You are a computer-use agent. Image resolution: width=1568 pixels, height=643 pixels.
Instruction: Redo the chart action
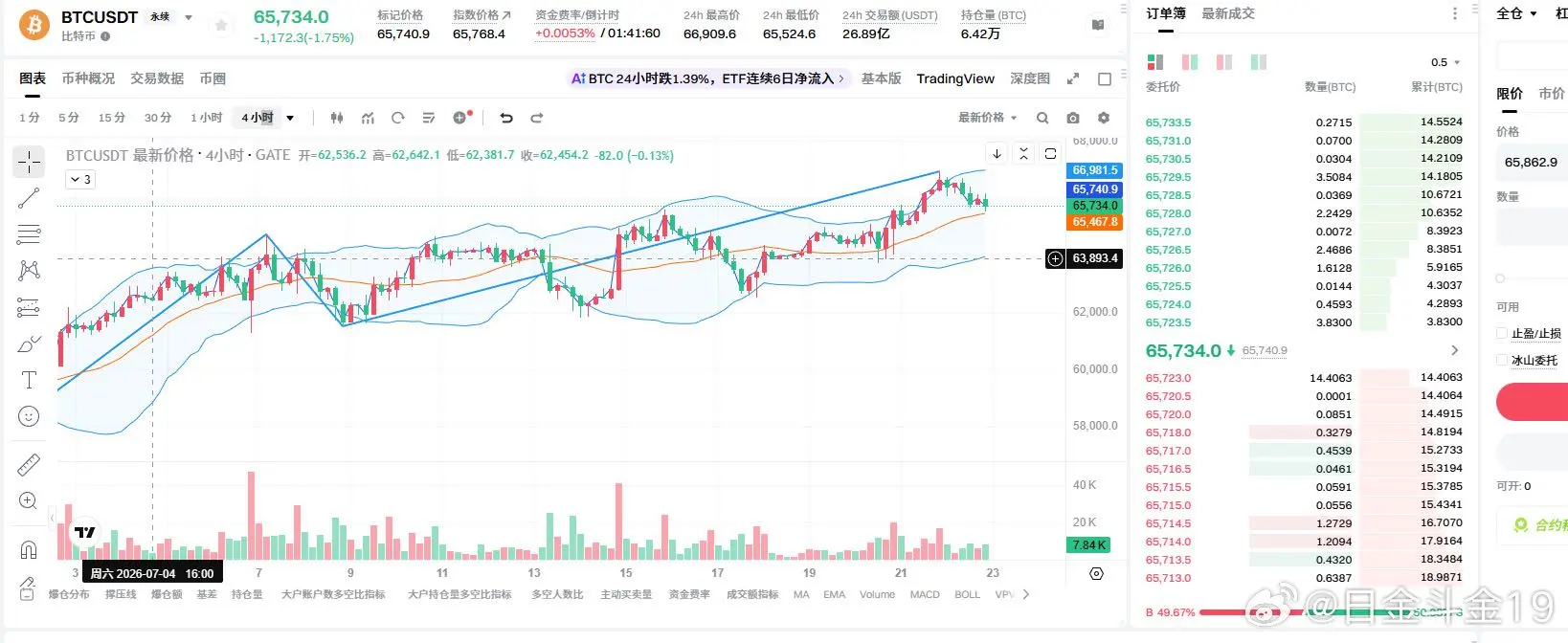pyautogui.click(x=537, y=118)
